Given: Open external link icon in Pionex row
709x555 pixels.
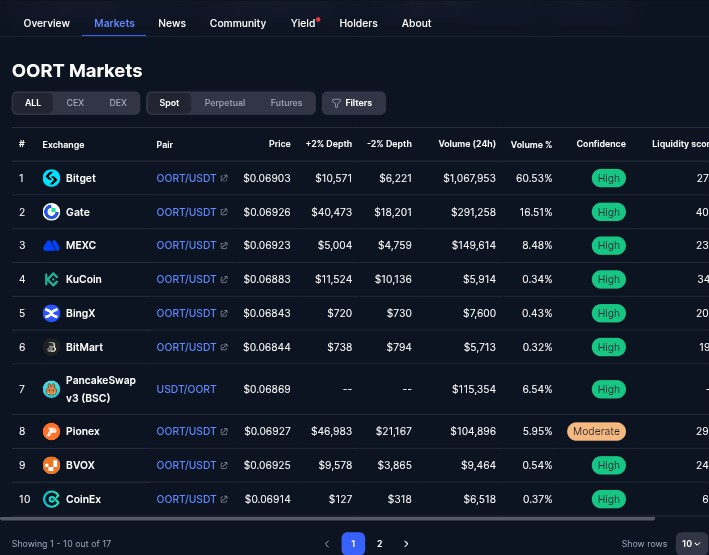Looking at the screenshot, I should pos(224,432).
